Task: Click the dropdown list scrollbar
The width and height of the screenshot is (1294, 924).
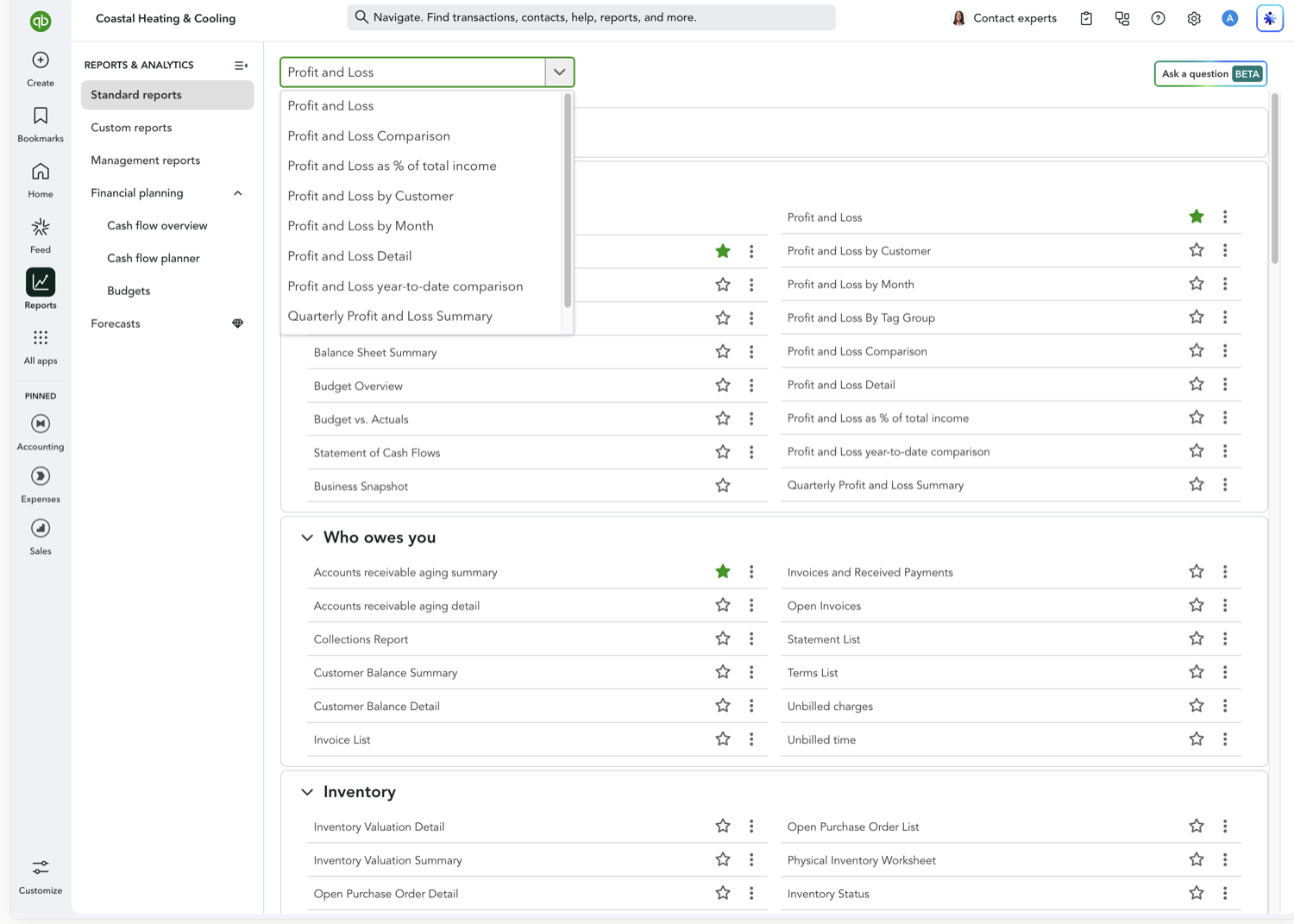Action: pos(568,200)
